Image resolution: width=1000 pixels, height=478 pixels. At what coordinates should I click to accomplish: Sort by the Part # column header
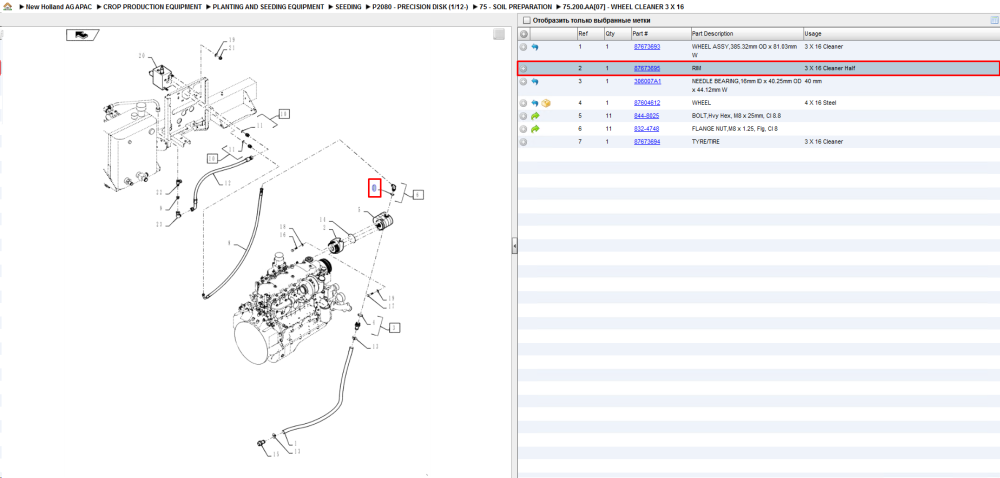click(660, 34)
